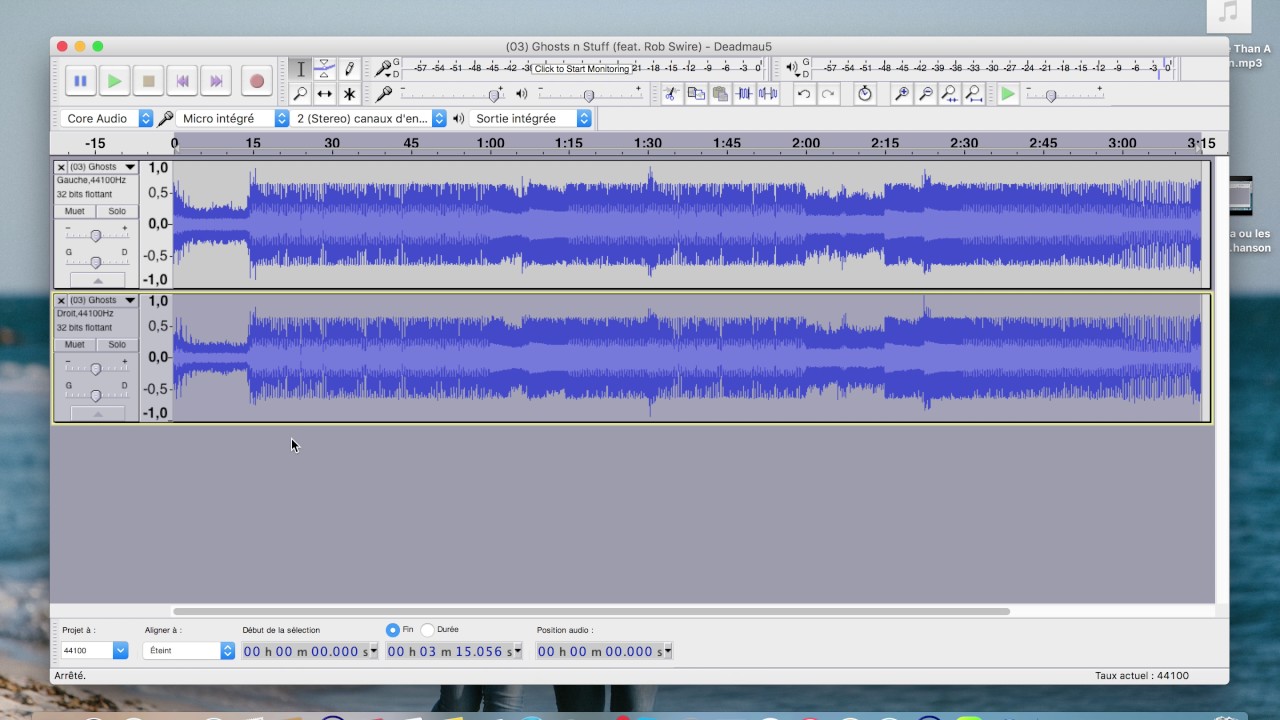The height and width of the screenshot is (720, 1280).
Task: Adjust pan slider on Gauche track
Action: pyautogui.click(x=96, y=261)
